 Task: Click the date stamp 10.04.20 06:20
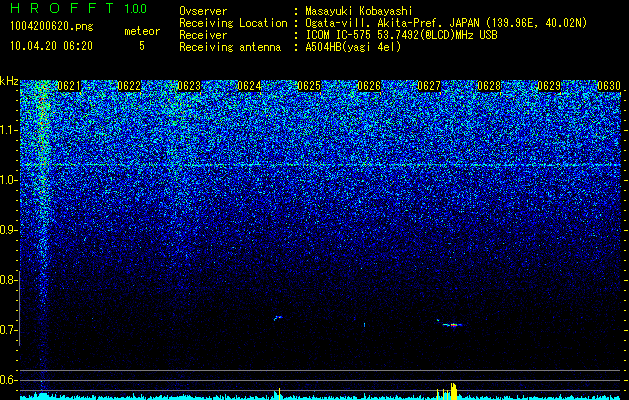point(51,46)
